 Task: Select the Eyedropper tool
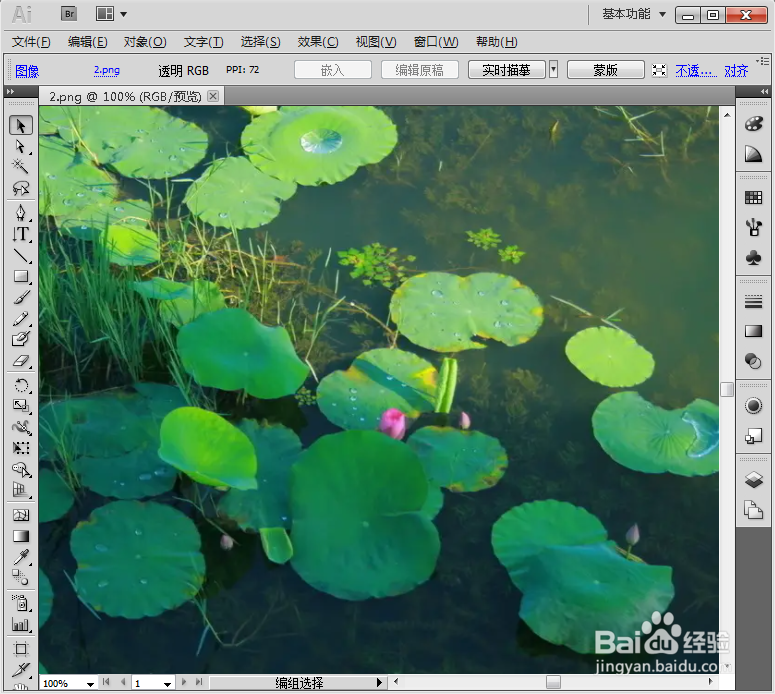pos(20,557)
